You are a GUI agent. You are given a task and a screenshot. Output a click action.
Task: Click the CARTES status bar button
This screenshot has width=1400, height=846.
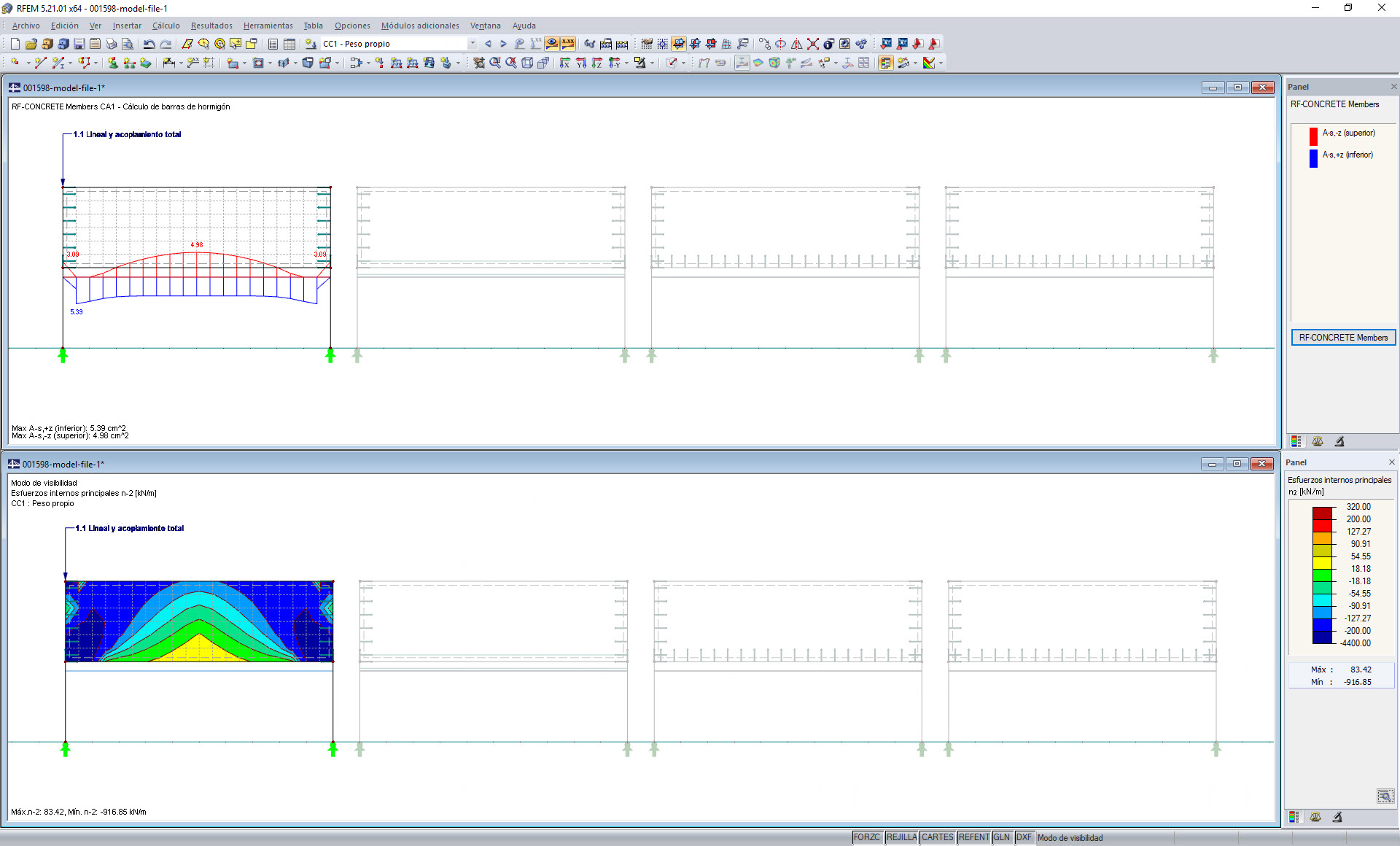937,837
